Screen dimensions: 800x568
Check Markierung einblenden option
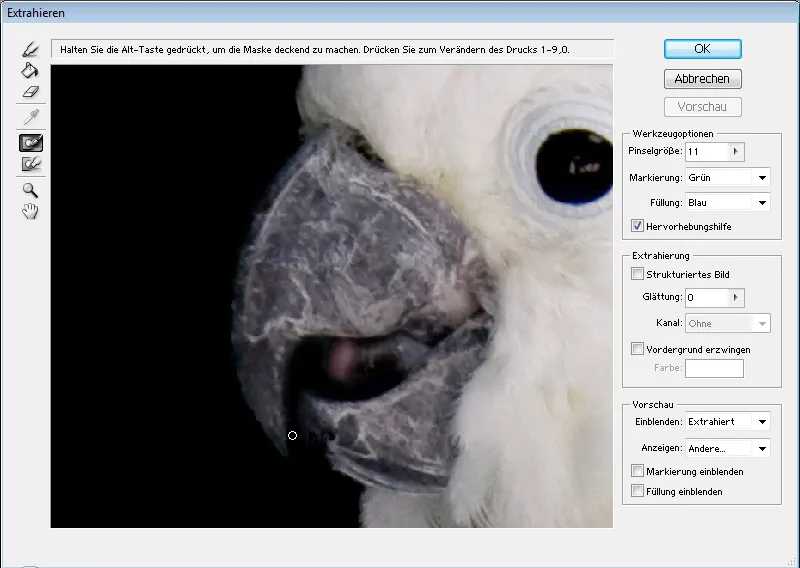[x=637, y=471]
